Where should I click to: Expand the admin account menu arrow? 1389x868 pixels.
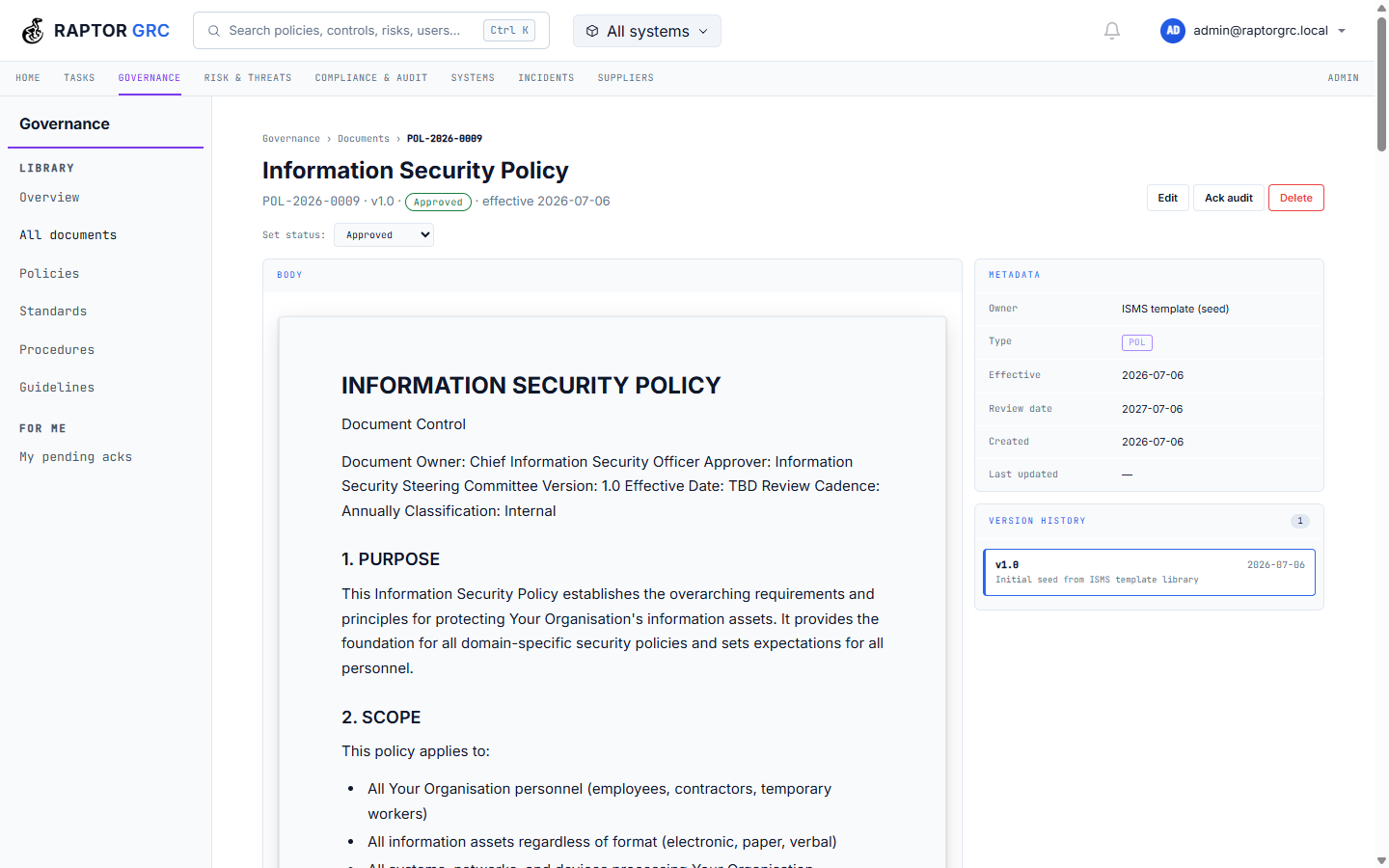(x=1342, y=31)
